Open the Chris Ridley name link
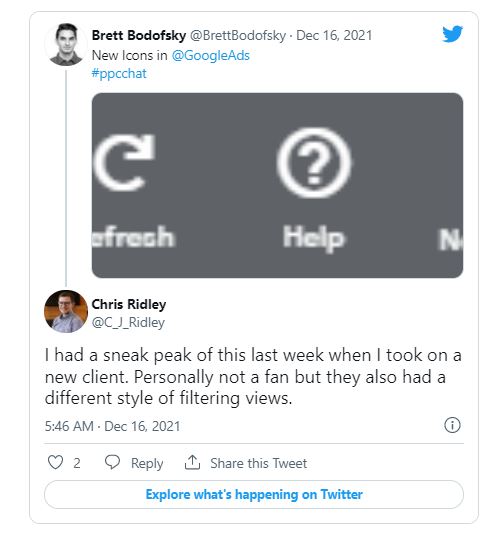This screenshot has width=490, height=540. pyautogui.click(x=129, y=304)
